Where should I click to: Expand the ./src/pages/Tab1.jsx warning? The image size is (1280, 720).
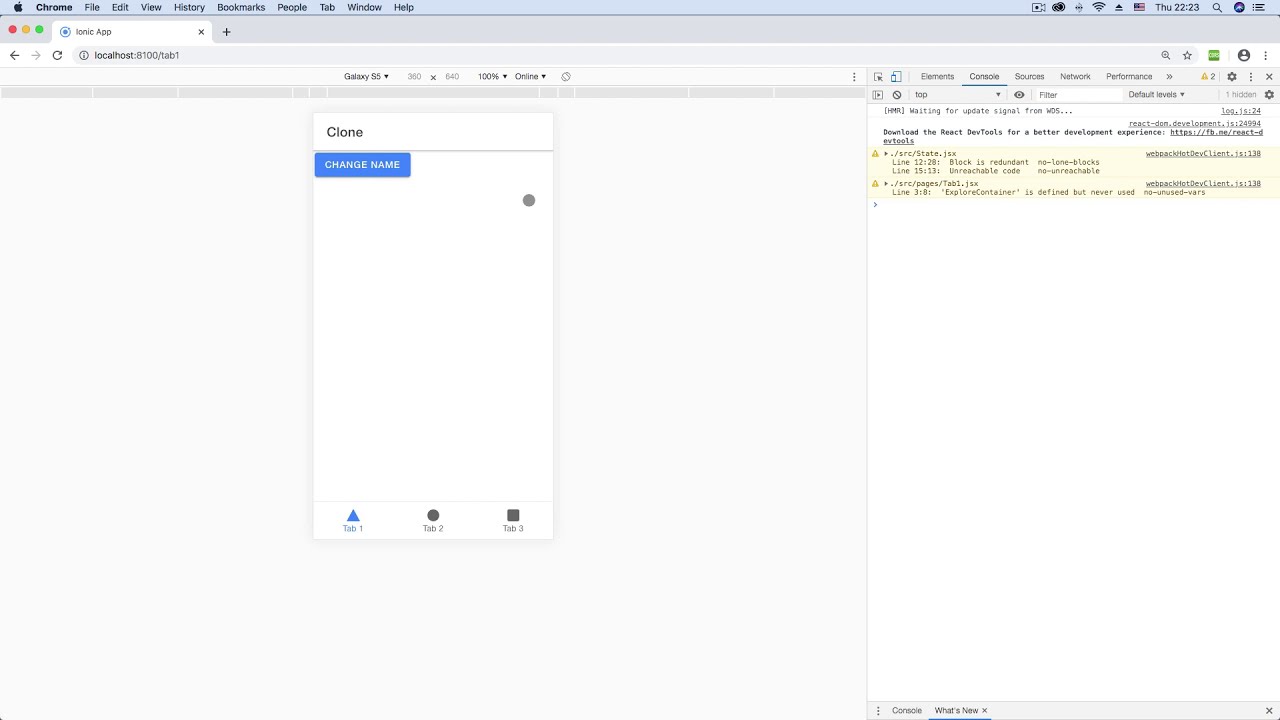(x=886, y=184)
